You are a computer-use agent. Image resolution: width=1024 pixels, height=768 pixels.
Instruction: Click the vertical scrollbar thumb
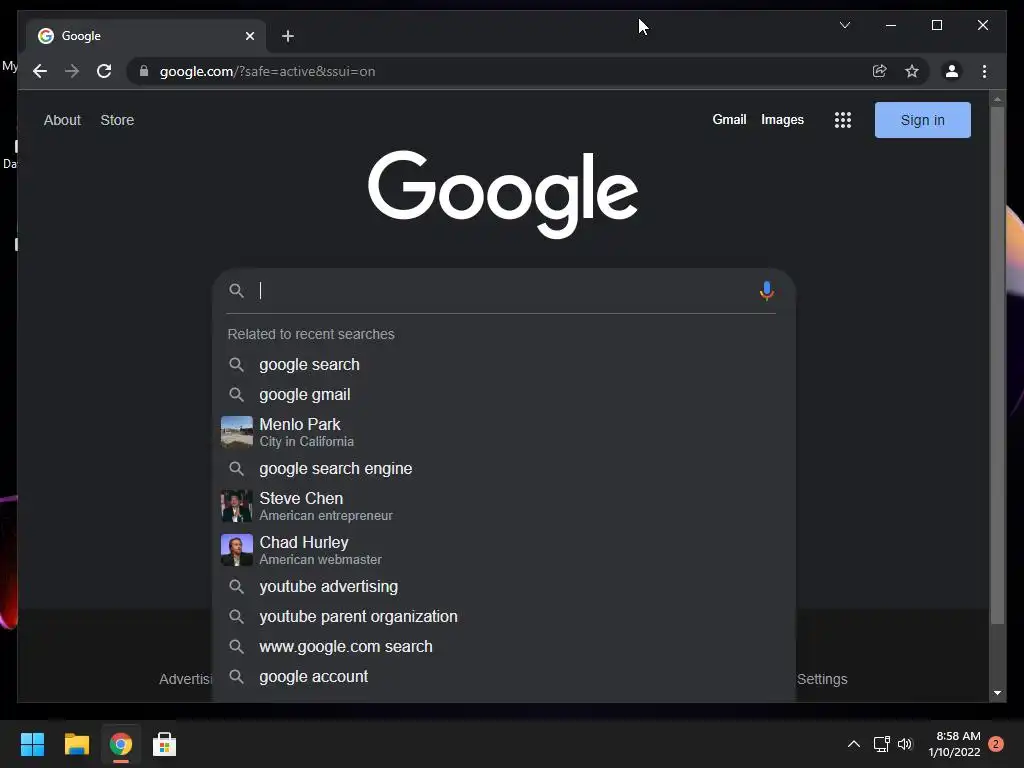997,366
